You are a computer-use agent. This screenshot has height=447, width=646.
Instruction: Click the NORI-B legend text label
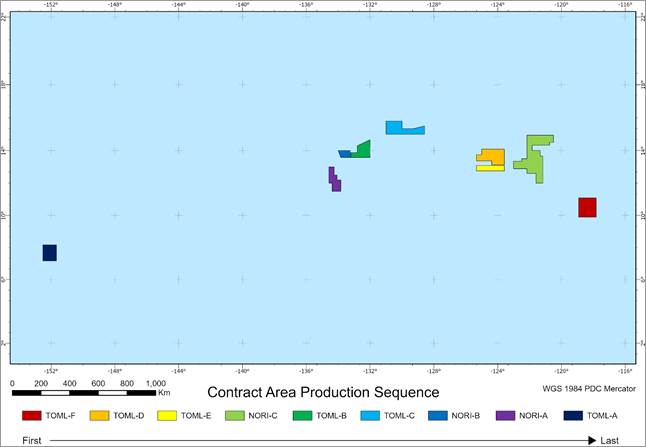468,415
